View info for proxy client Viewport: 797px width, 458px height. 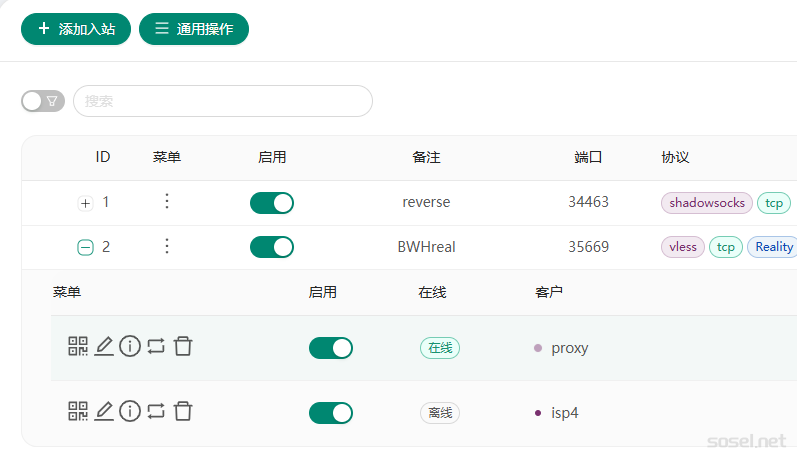(130, 346)
